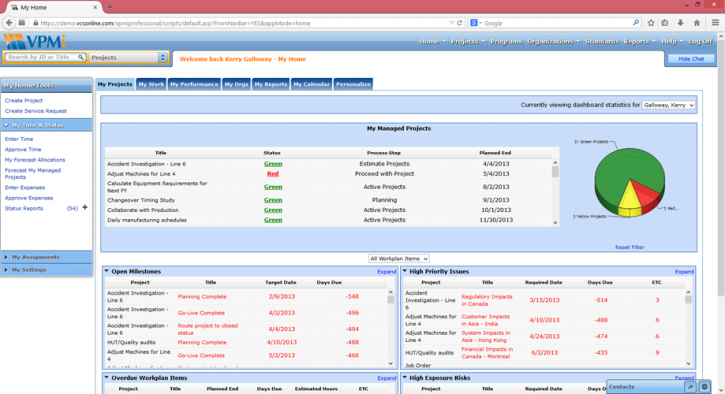Open the browser hamburger menu

(x=715, y=23)
